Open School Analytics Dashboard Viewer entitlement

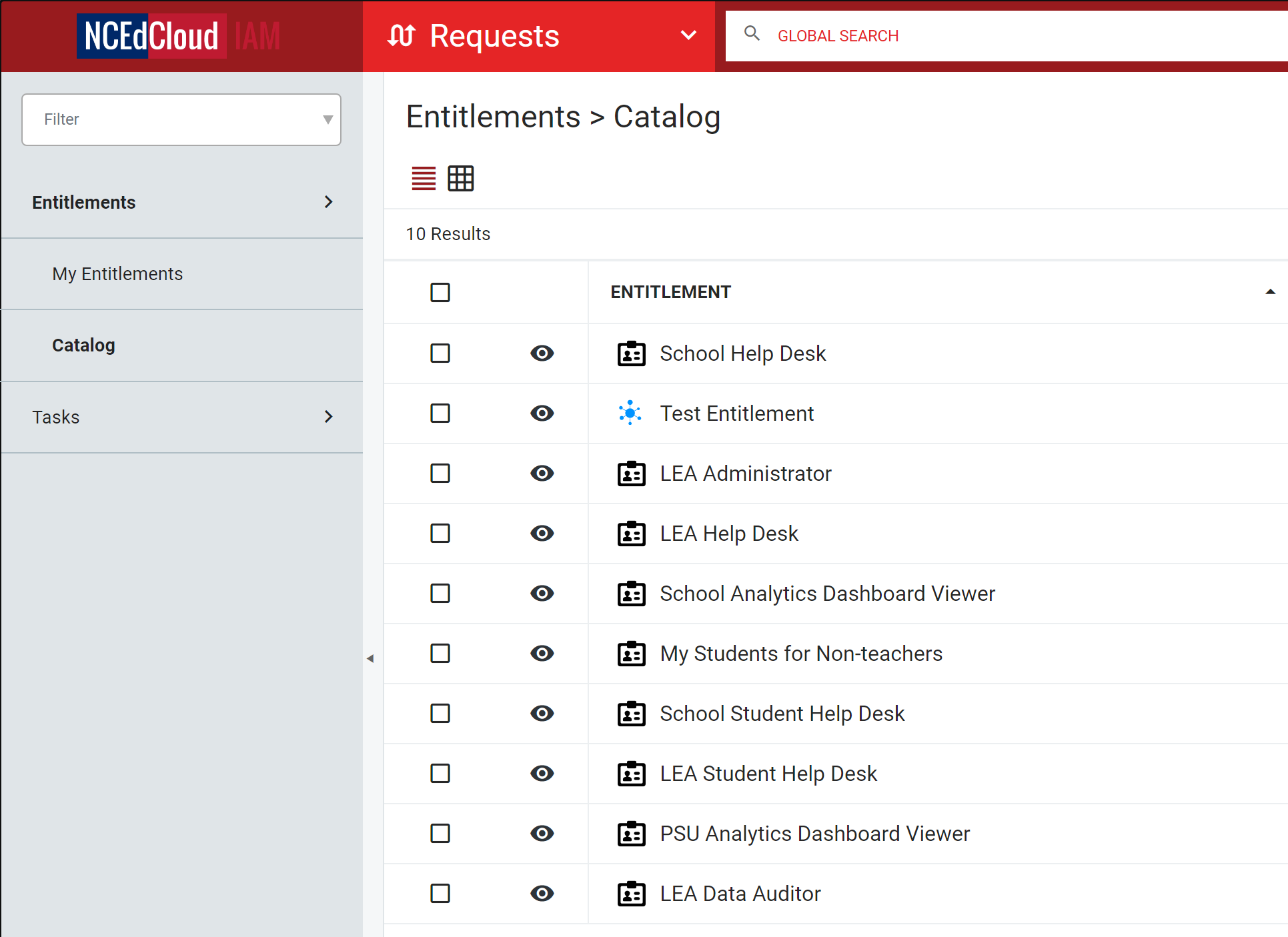(x=828, y=594)
